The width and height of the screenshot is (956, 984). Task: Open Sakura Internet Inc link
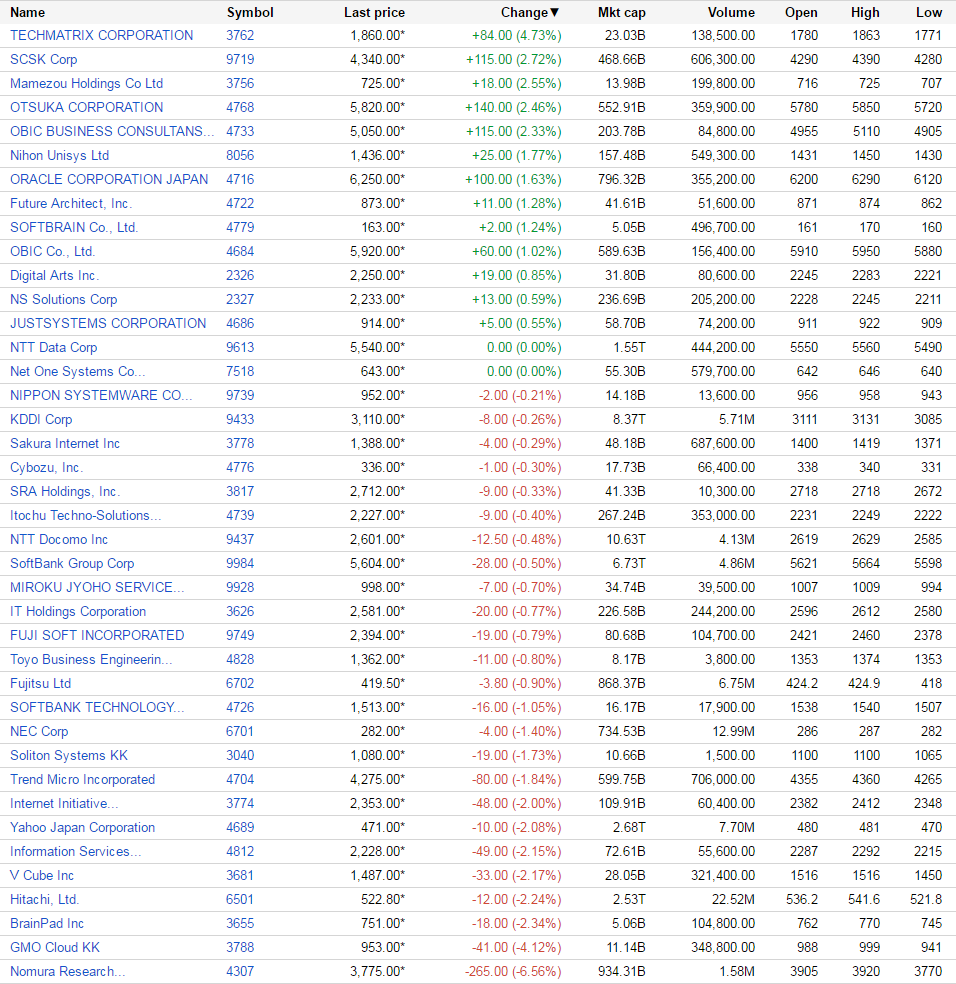[x=65, y=444]
